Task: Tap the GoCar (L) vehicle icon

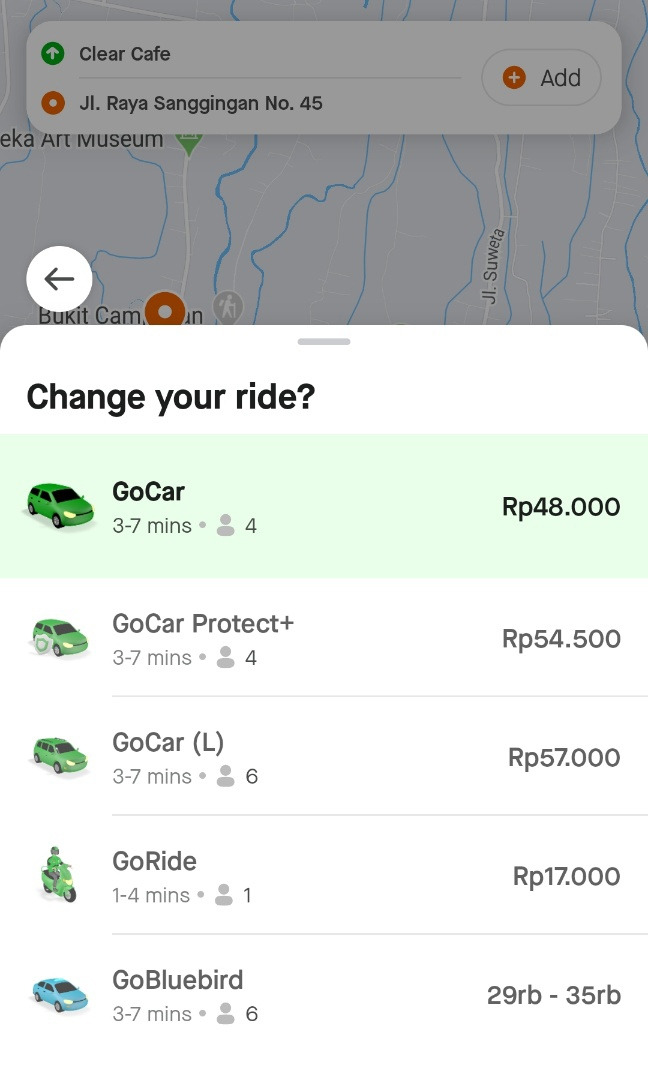Action: (59, 756)
